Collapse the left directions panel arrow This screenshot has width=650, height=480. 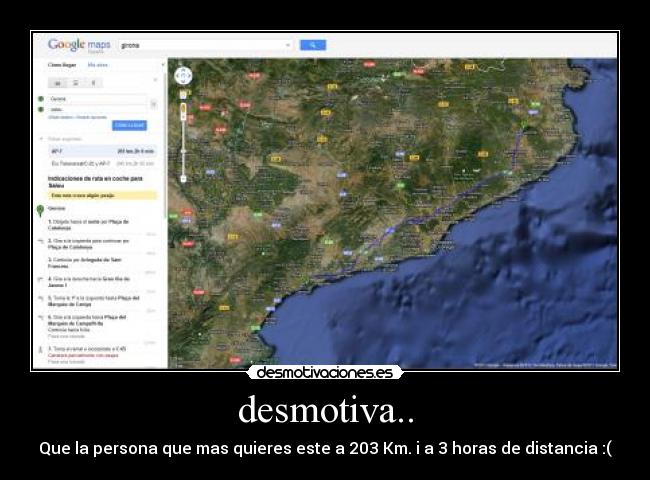163,65
